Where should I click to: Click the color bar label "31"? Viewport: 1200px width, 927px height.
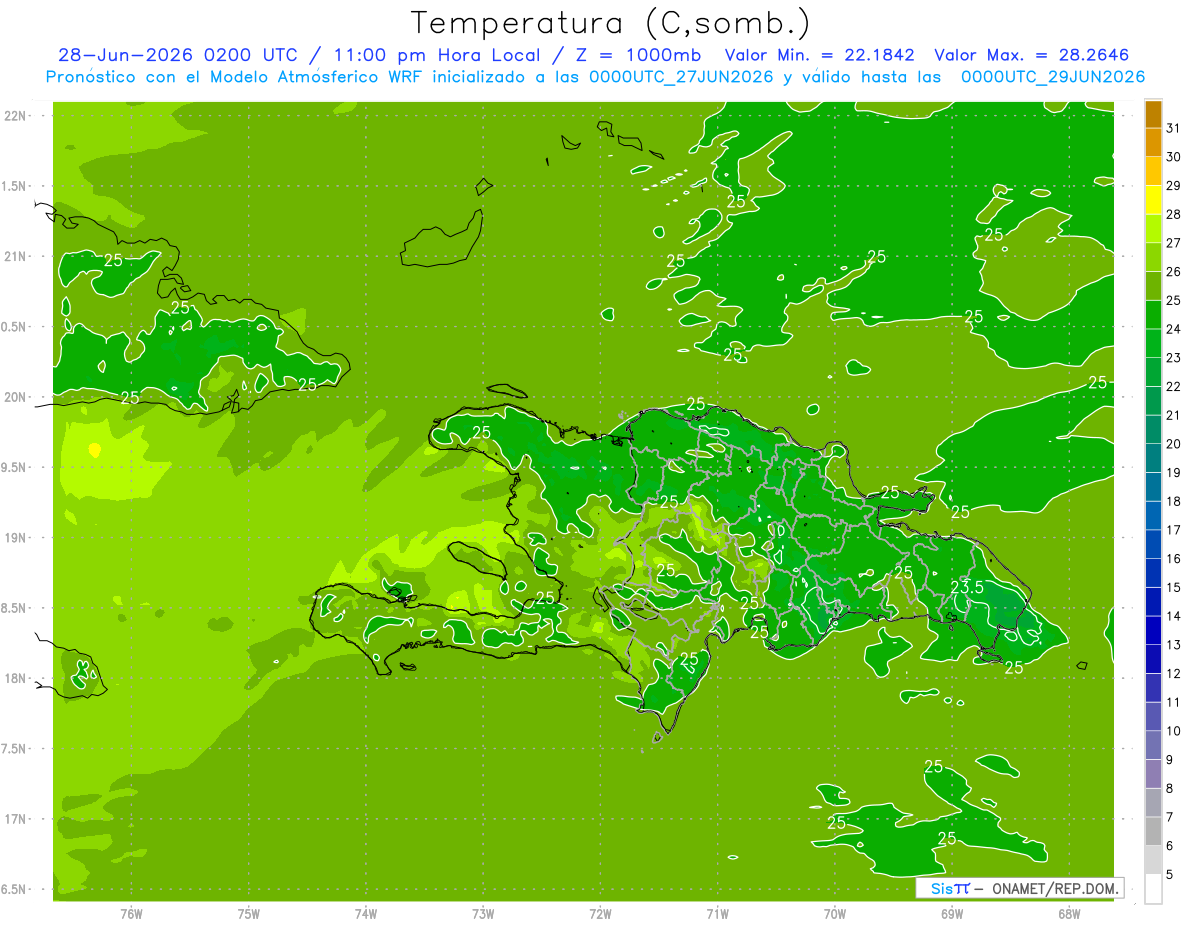coord(1173,128)
